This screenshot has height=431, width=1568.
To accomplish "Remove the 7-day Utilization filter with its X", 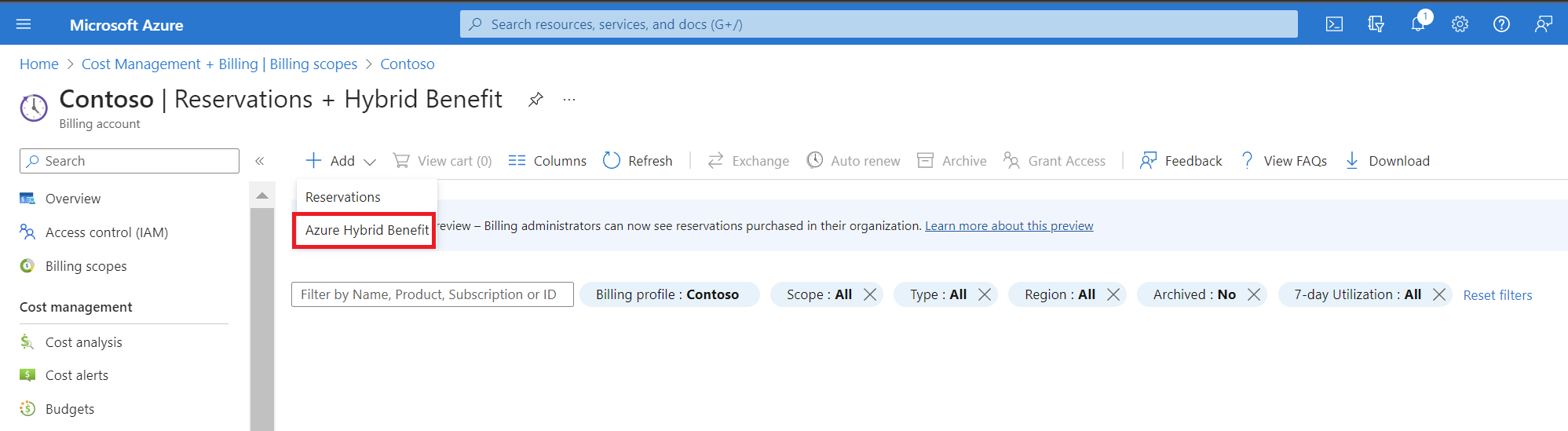I will pyautogui.click(x=1439, y=294).
